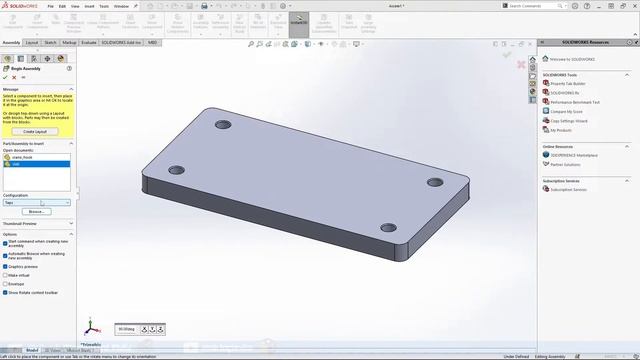Click the Print icon in top toolbar
640x360 pixels.
pos(204,6)
